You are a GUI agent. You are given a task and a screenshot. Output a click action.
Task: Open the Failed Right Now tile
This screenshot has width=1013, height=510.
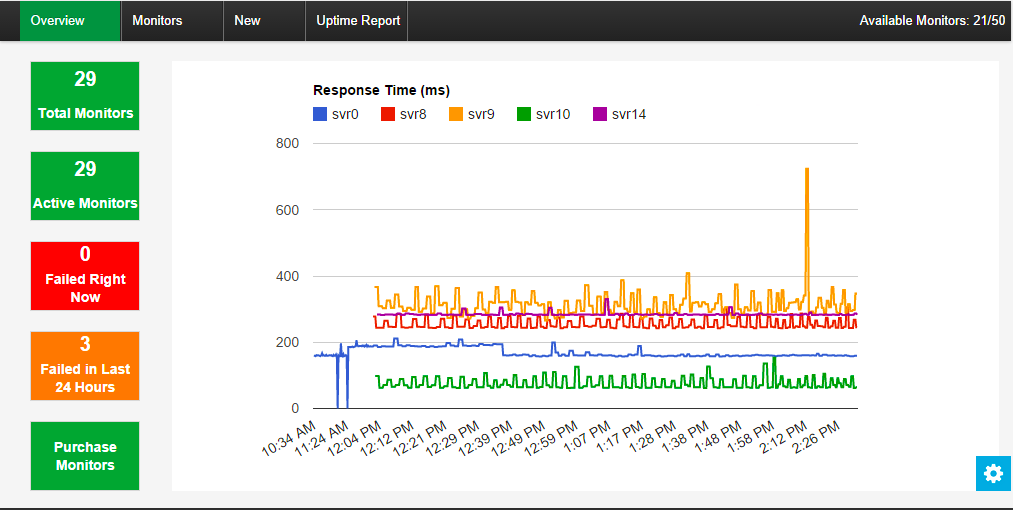pos(85,276)
